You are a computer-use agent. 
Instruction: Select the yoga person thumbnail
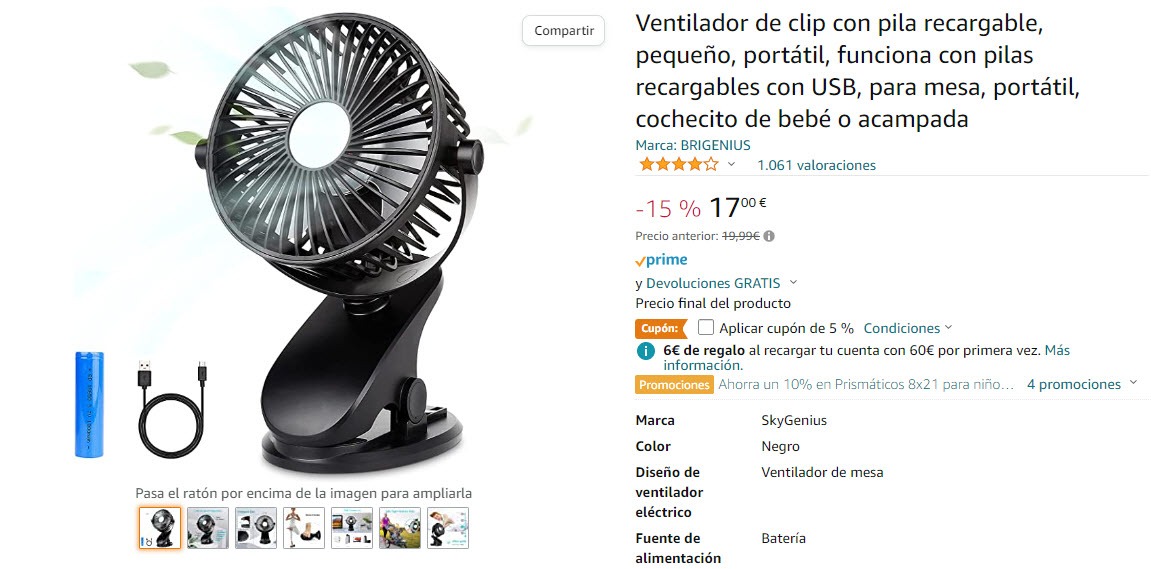pos(304,528)
